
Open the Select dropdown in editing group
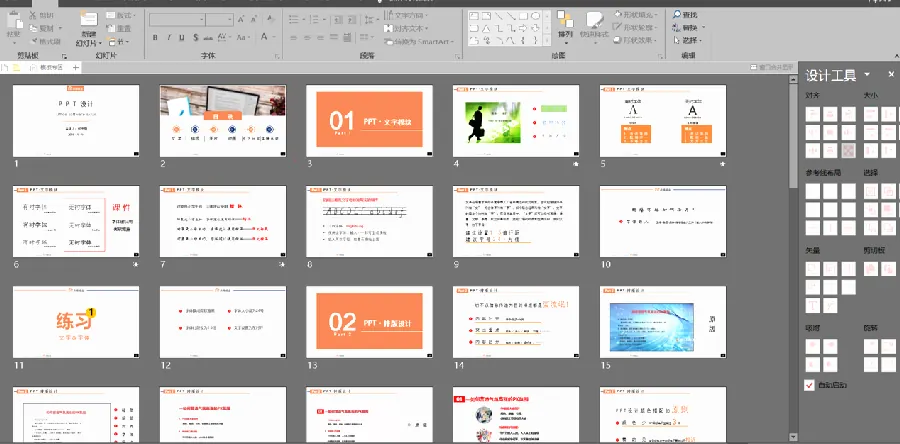click(x=688, y=41)
